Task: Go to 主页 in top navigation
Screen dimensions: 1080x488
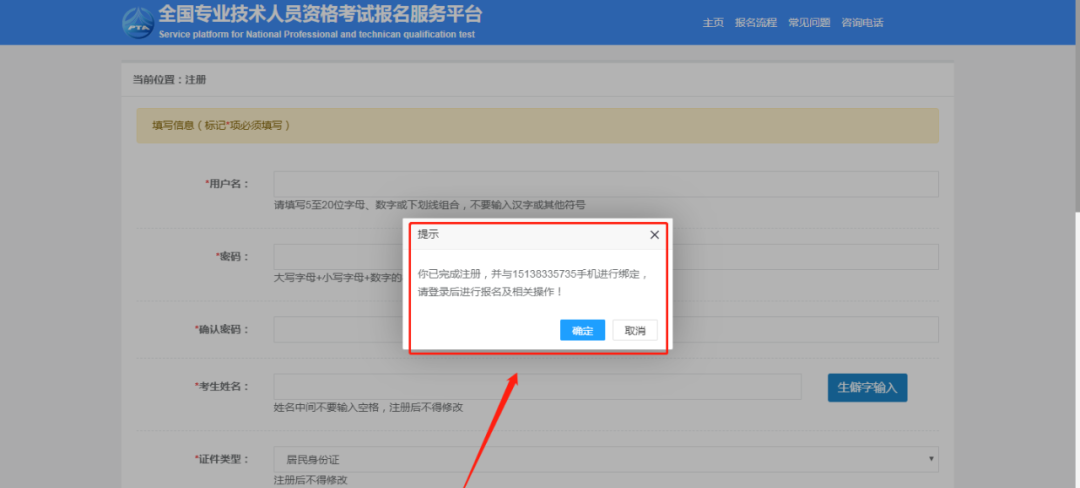Action: (712, 23)
